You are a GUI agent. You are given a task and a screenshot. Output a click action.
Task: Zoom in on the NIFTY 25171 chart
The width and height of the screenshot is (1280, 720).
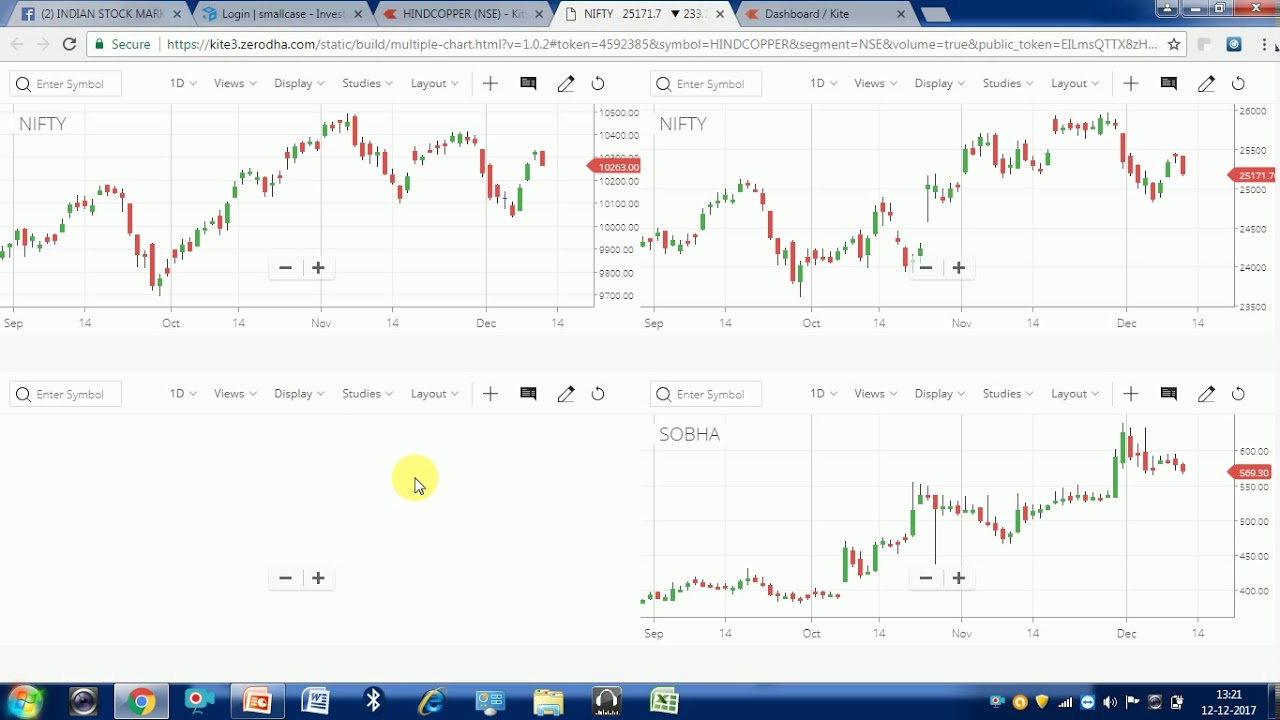[x=958, y=268]
